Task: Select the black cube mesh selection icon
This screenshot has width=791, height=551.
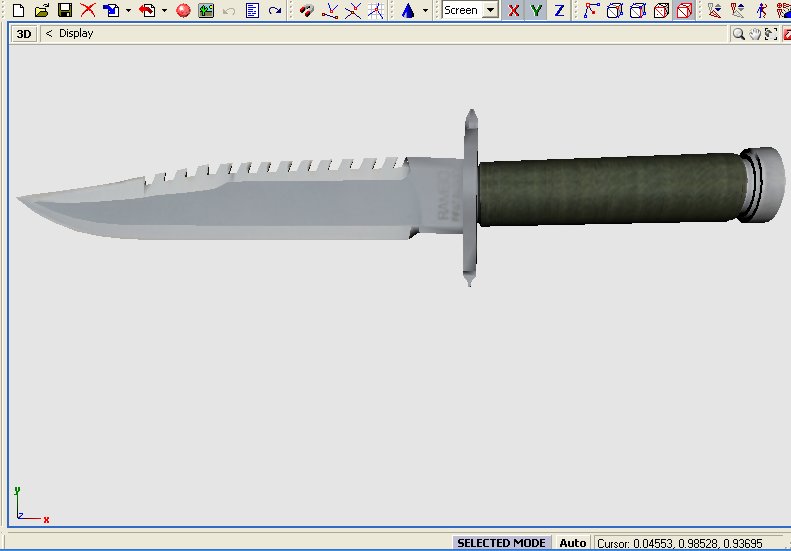Action: (661, 10)
